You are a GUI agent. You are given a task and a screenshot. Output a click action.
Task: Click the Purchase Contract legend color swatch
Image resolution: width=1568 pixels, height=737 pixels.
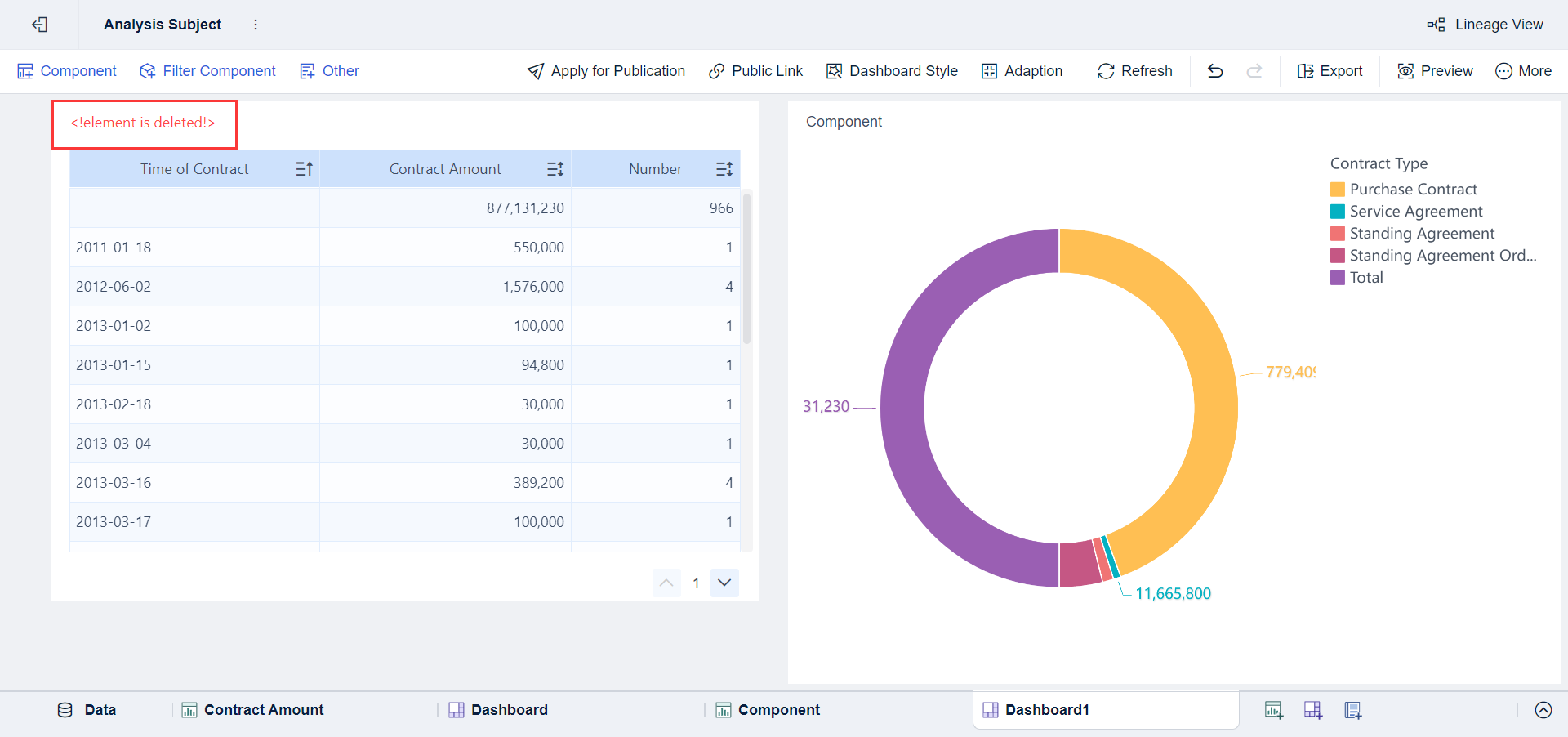(1337, 190)
